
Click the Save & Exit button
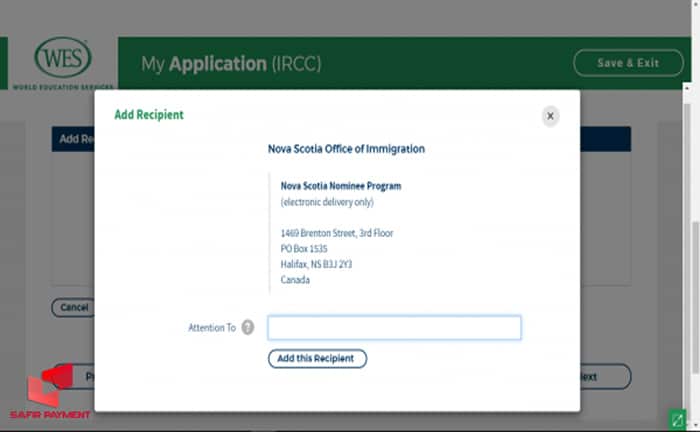[x=628, y=63]
